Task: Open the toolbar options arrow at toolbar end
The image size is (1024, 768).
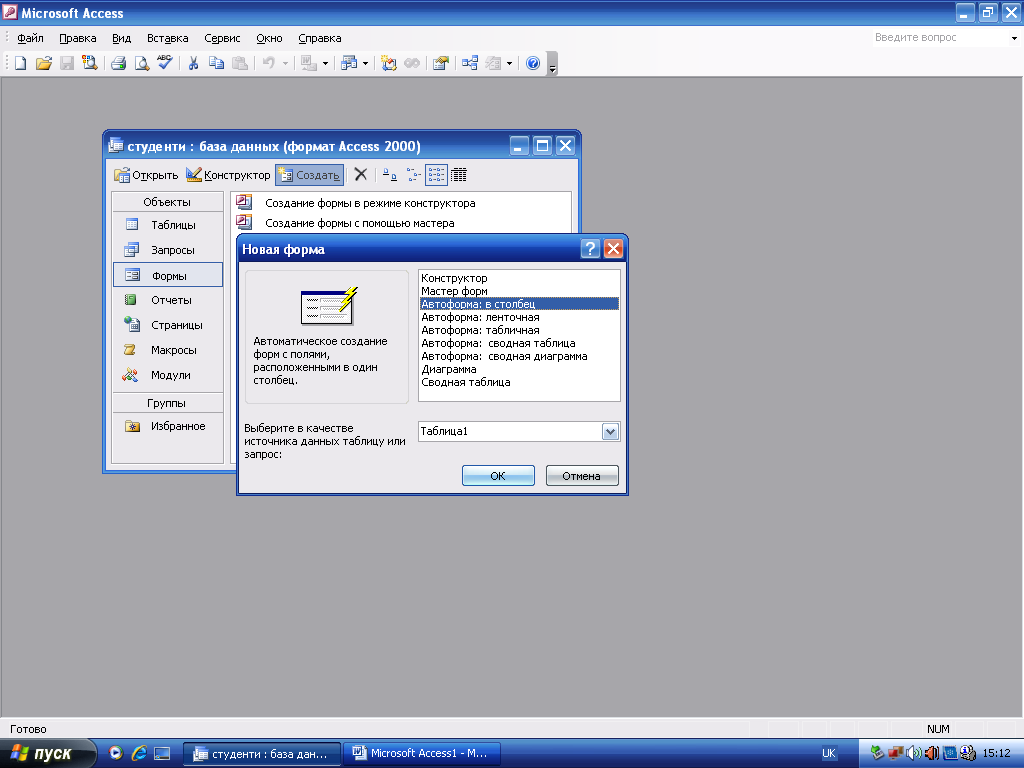Action: click(x=552, y=64)
